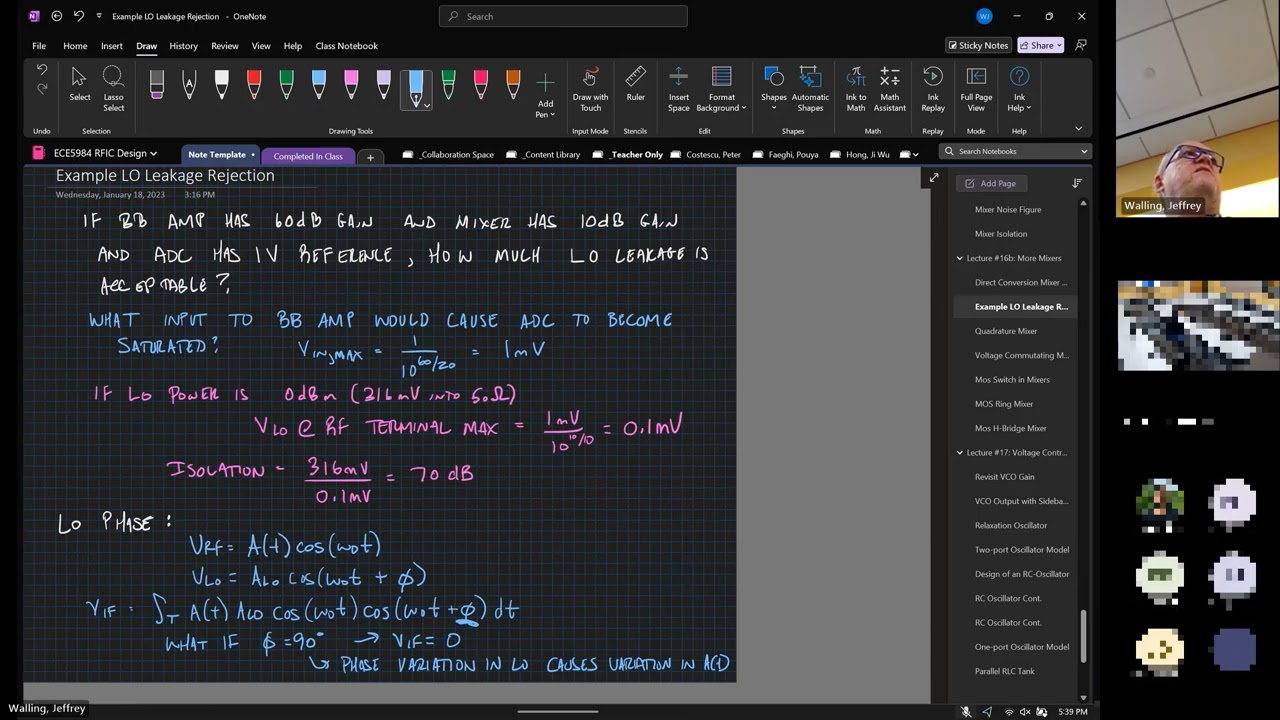Toggle Full Page View mode
The image size is (1280, 720).
pos(976,89)
